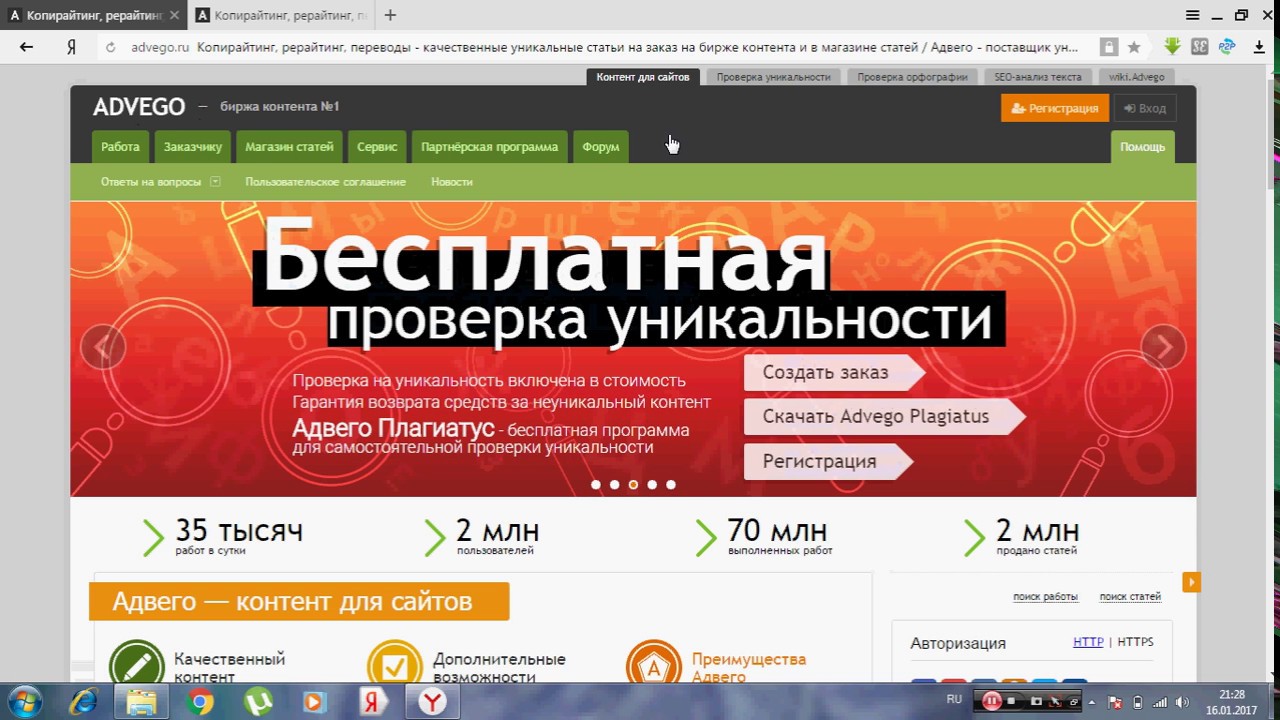
Task: Go back with the browser back arrow
Action: 26,47
